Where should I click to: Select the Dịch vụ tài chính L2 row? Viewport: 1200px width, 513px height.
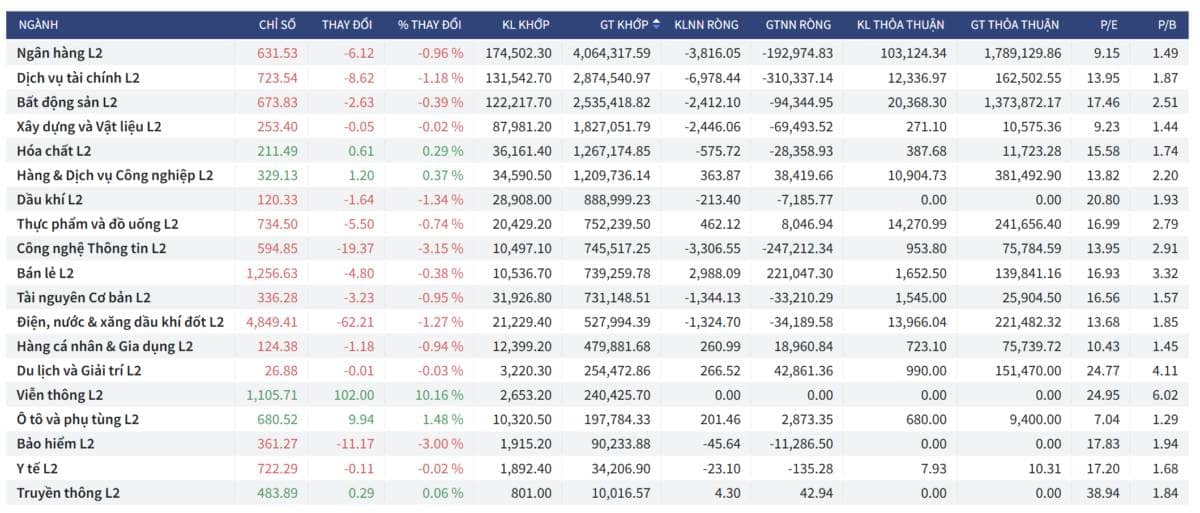[x=598, y=77]
